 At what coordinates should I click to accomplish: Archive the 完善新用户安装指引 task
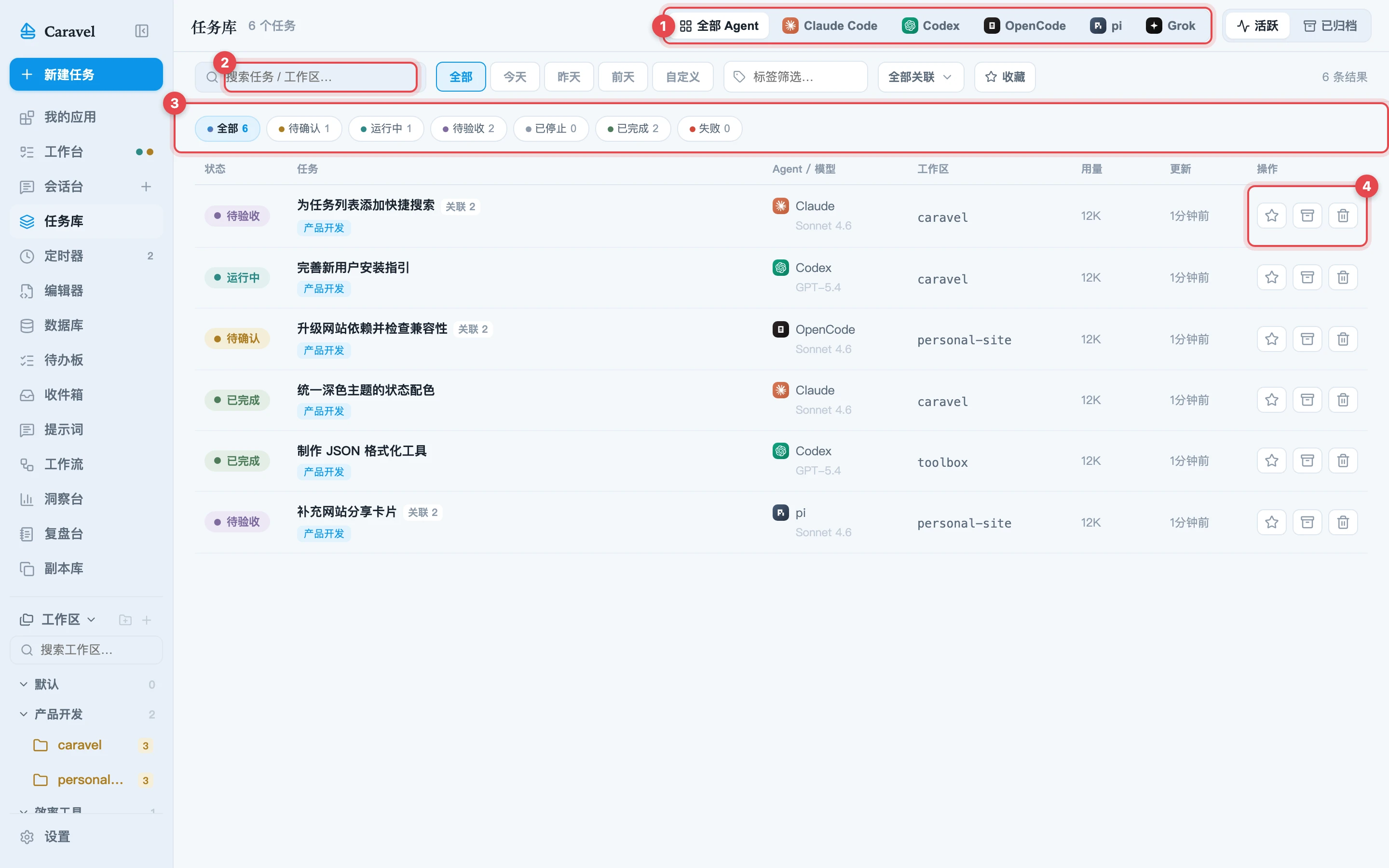[1307, 278]
